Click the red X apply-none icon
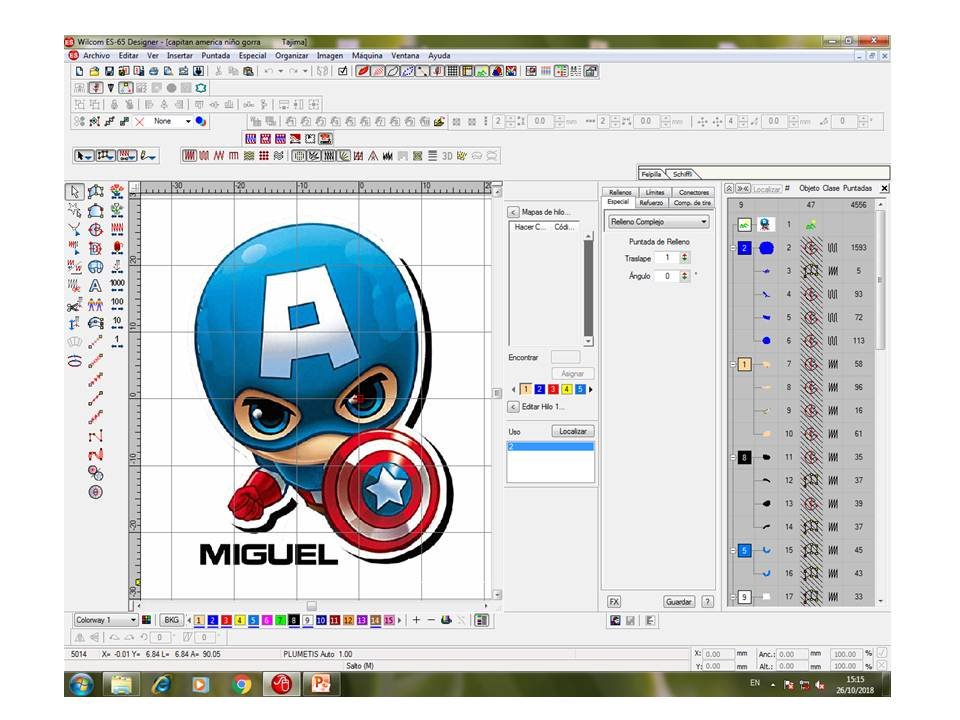The image size is (960, 720). [140, 122]
